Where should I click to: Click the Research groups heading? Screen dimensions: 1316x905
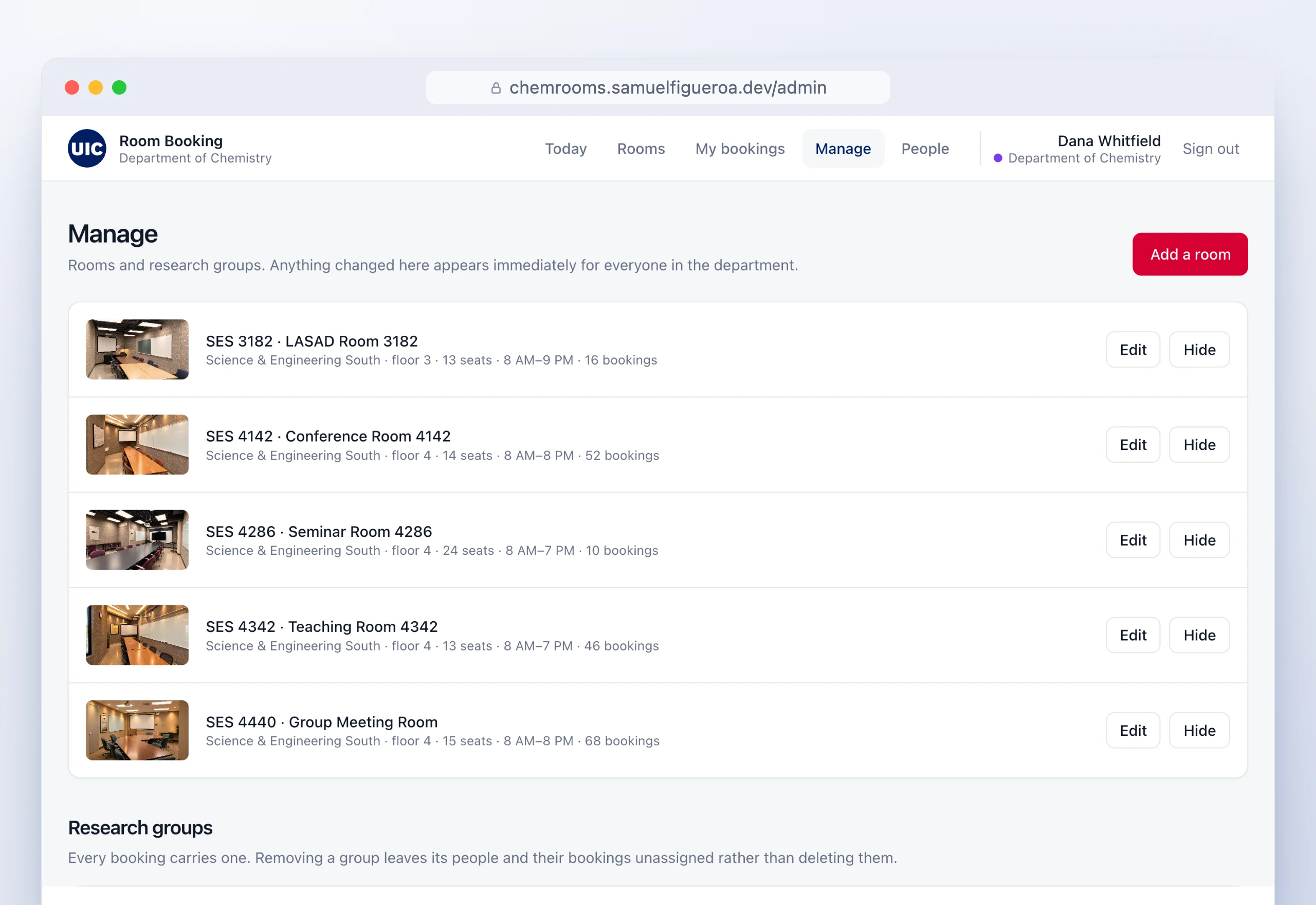coord(140,828)
